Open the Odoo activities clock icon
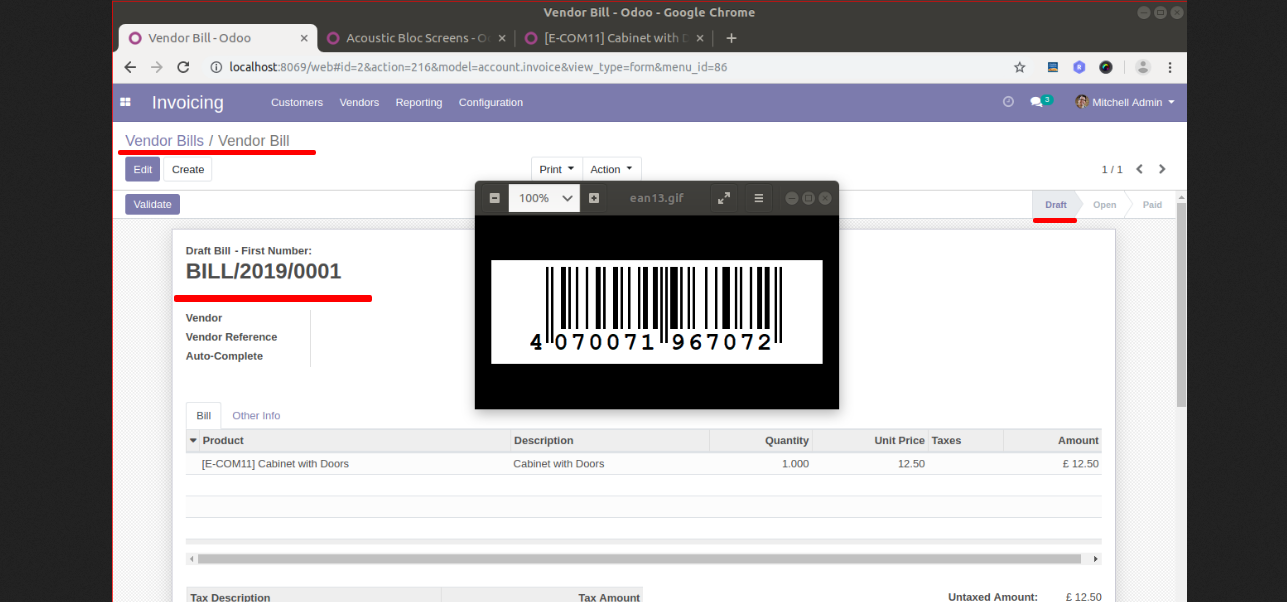The height and width of the screenshot is (602, 1287). [1008, 102]
